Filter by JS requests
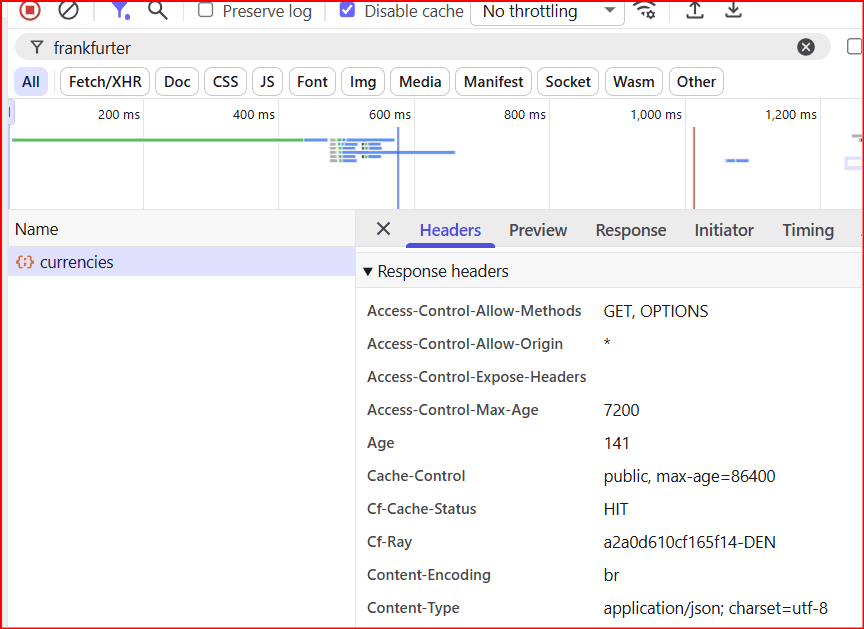 [267, 82]
